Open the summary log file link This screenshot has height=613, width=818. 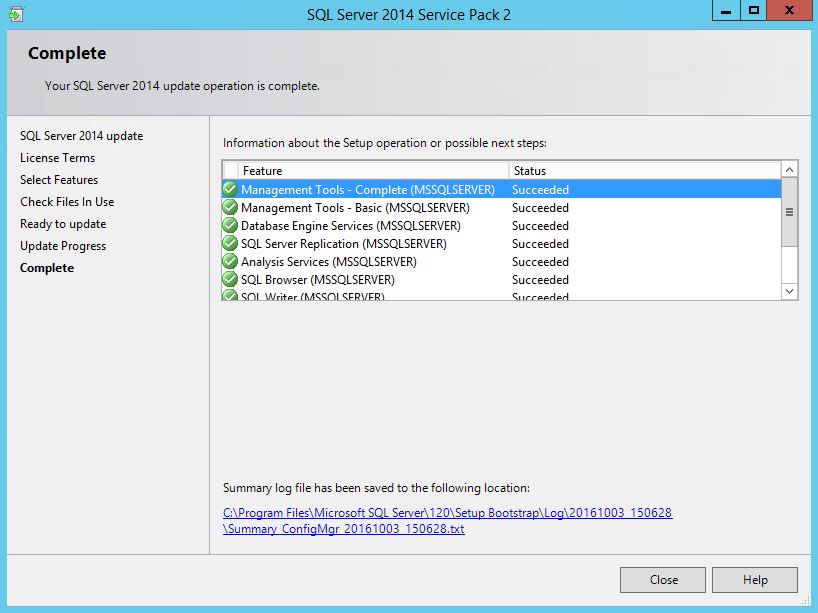click(447, 521)
